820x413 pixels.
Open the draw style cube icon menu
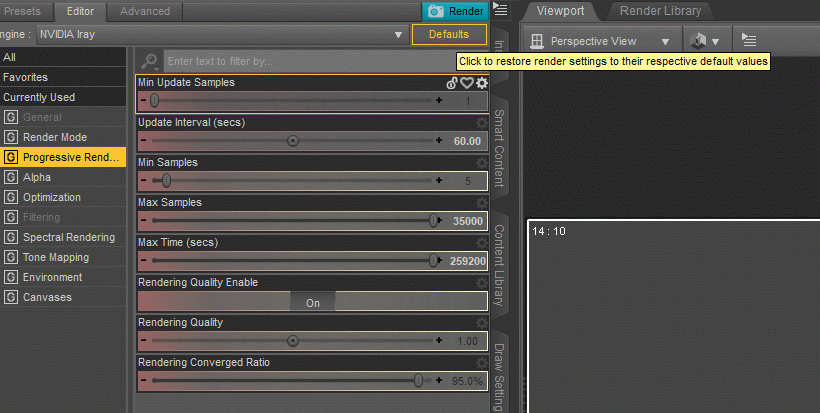704,41
